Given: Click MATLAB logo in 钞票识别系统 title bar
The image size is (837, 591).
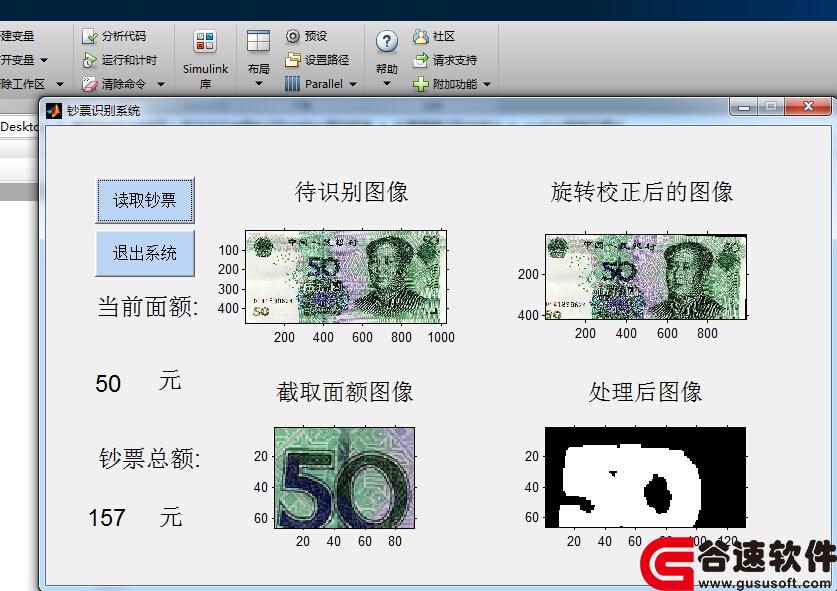Looking at the screenshot, I should coord(54,111).
